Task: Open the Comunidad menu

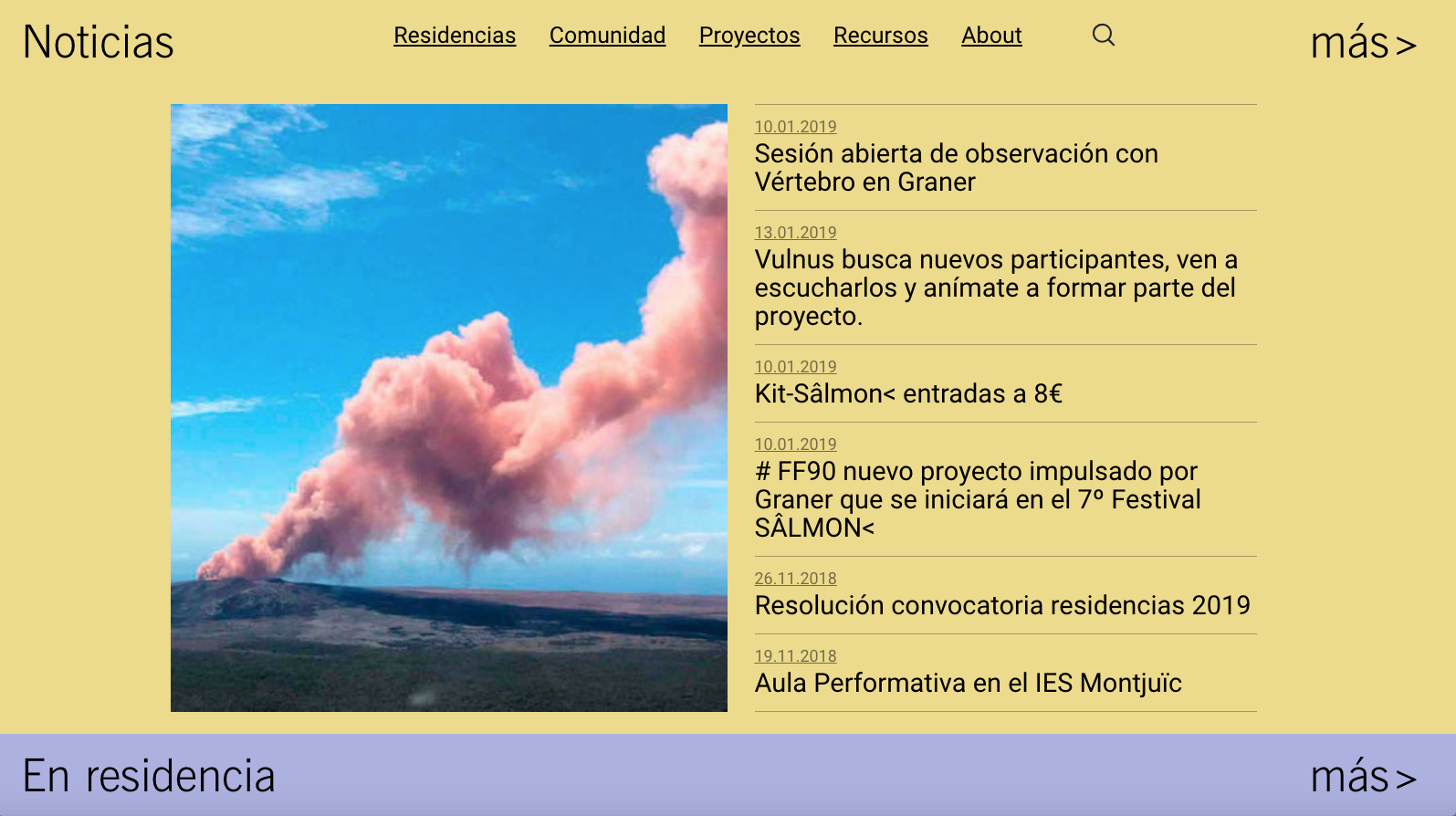Action: [x=607, y=36]
